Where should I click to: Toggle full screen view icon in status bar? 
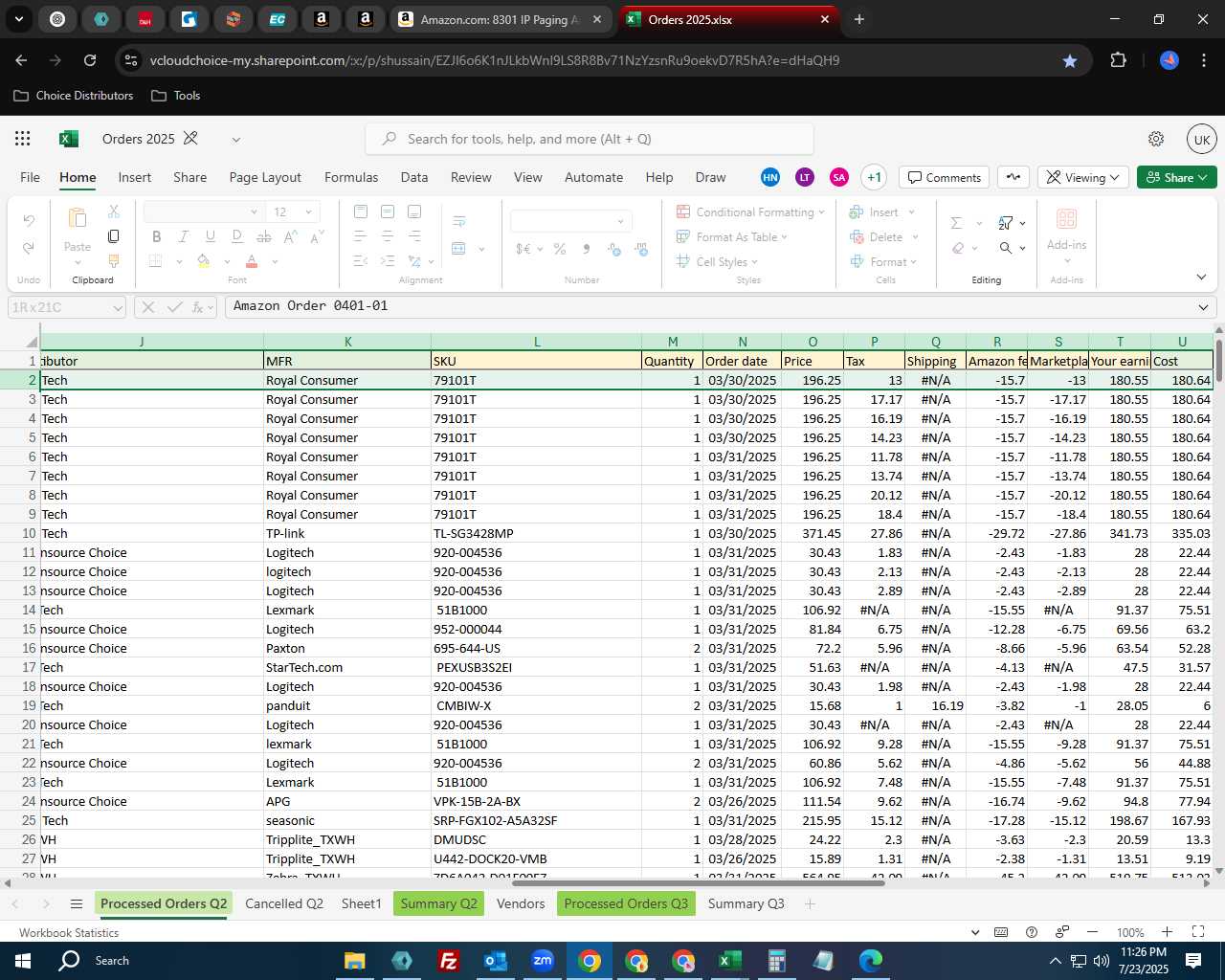click(1198, 932)
